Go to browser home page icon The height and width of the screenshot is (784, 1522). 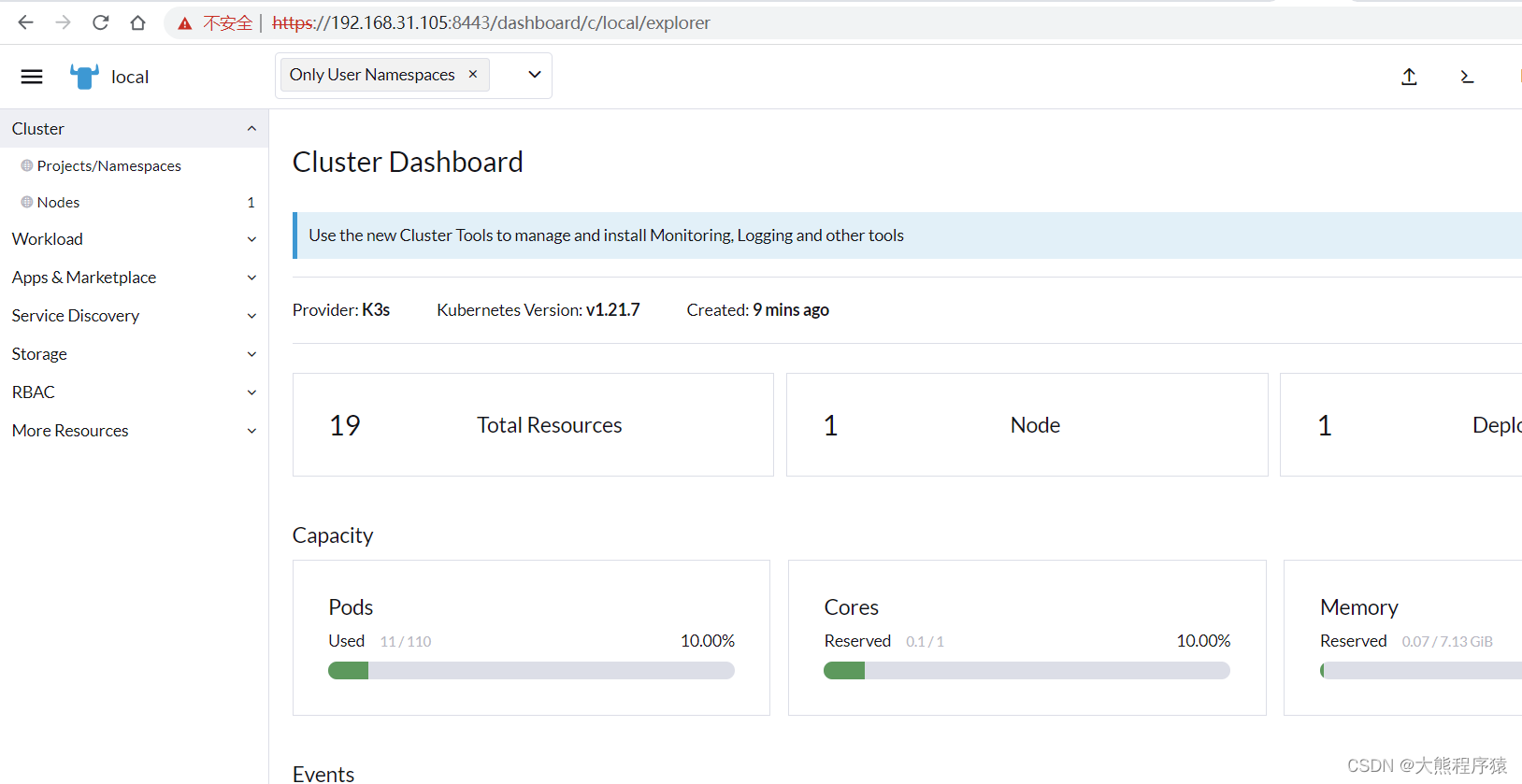137,22
